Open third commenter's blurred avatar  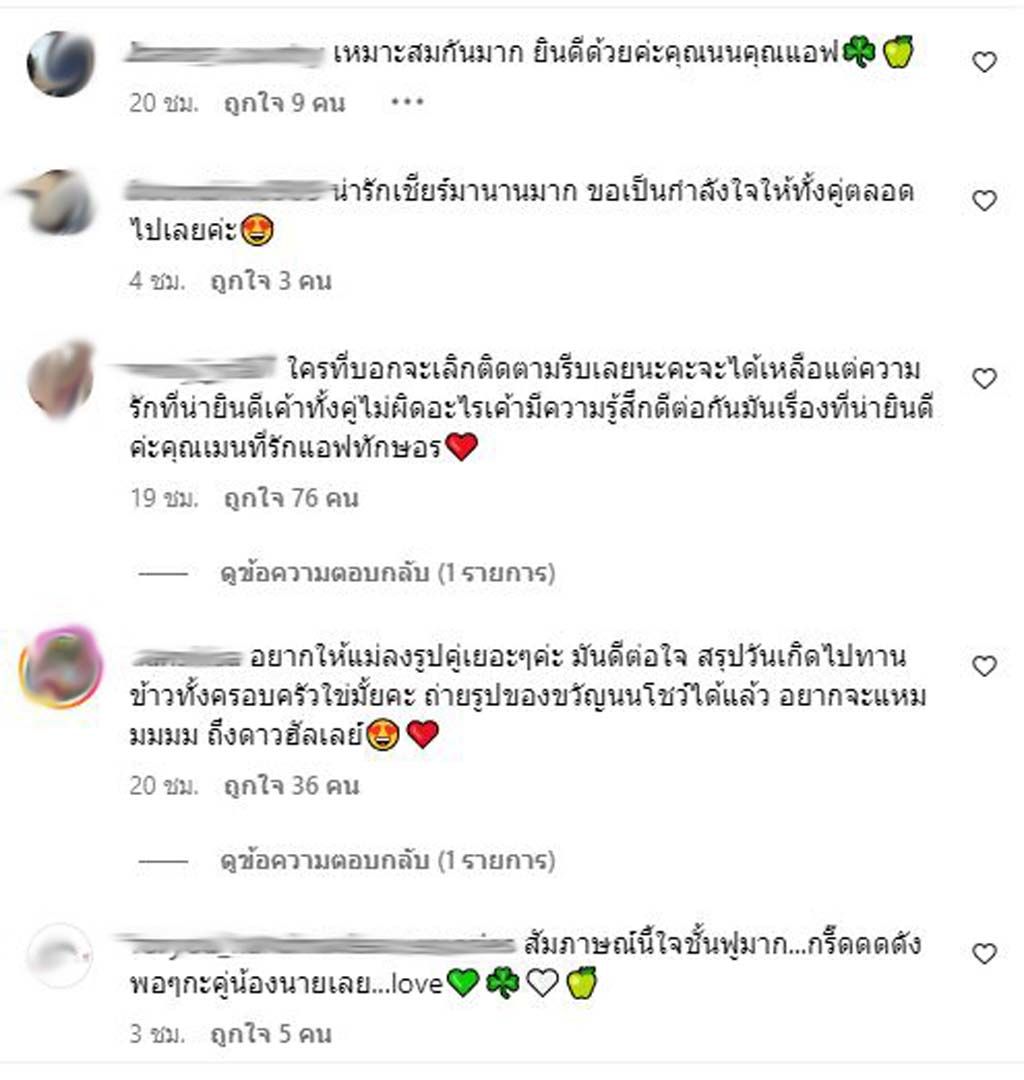tap(61, 380)
